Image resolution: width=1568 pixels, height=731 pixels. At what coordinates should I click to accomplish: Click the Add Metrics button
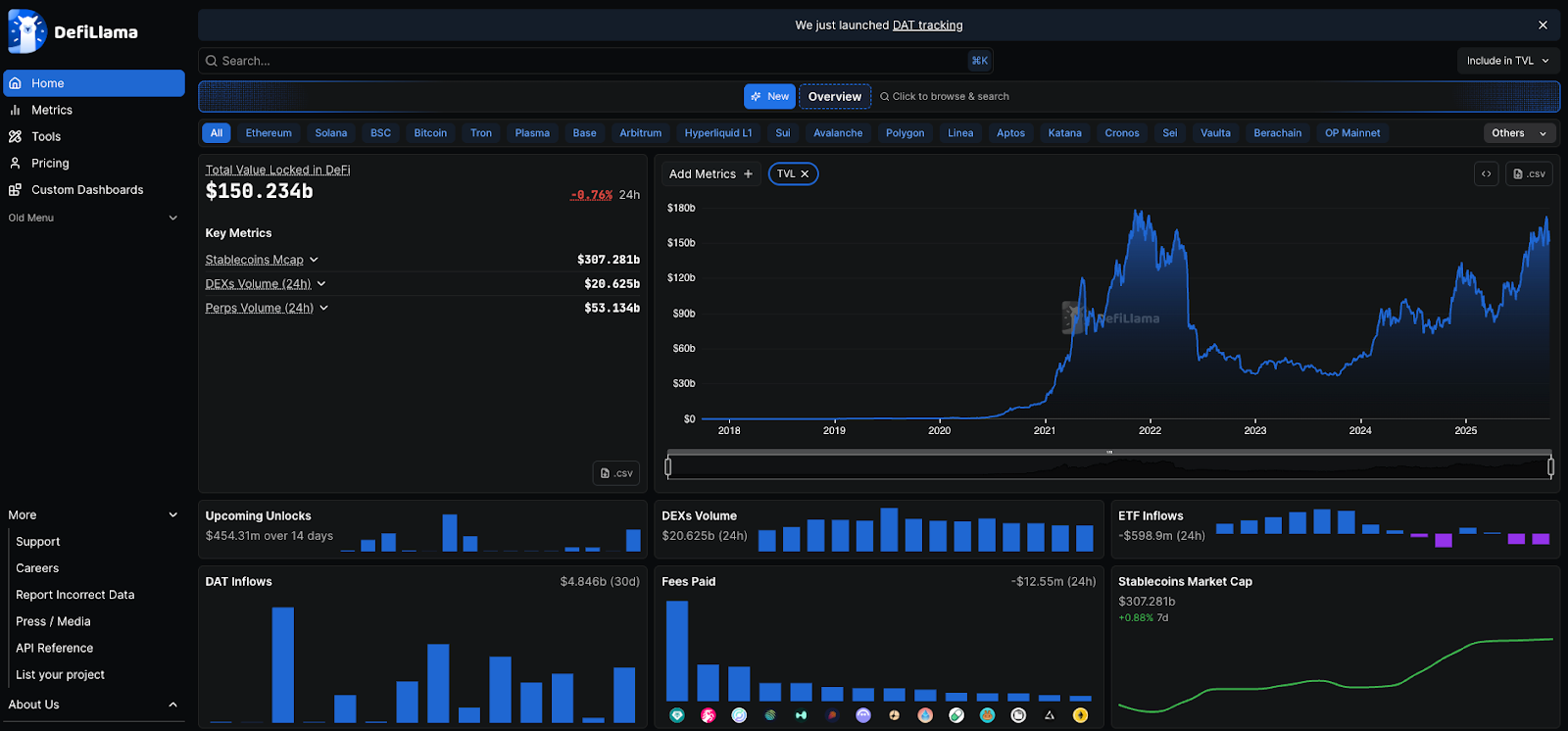click(710, 174)
